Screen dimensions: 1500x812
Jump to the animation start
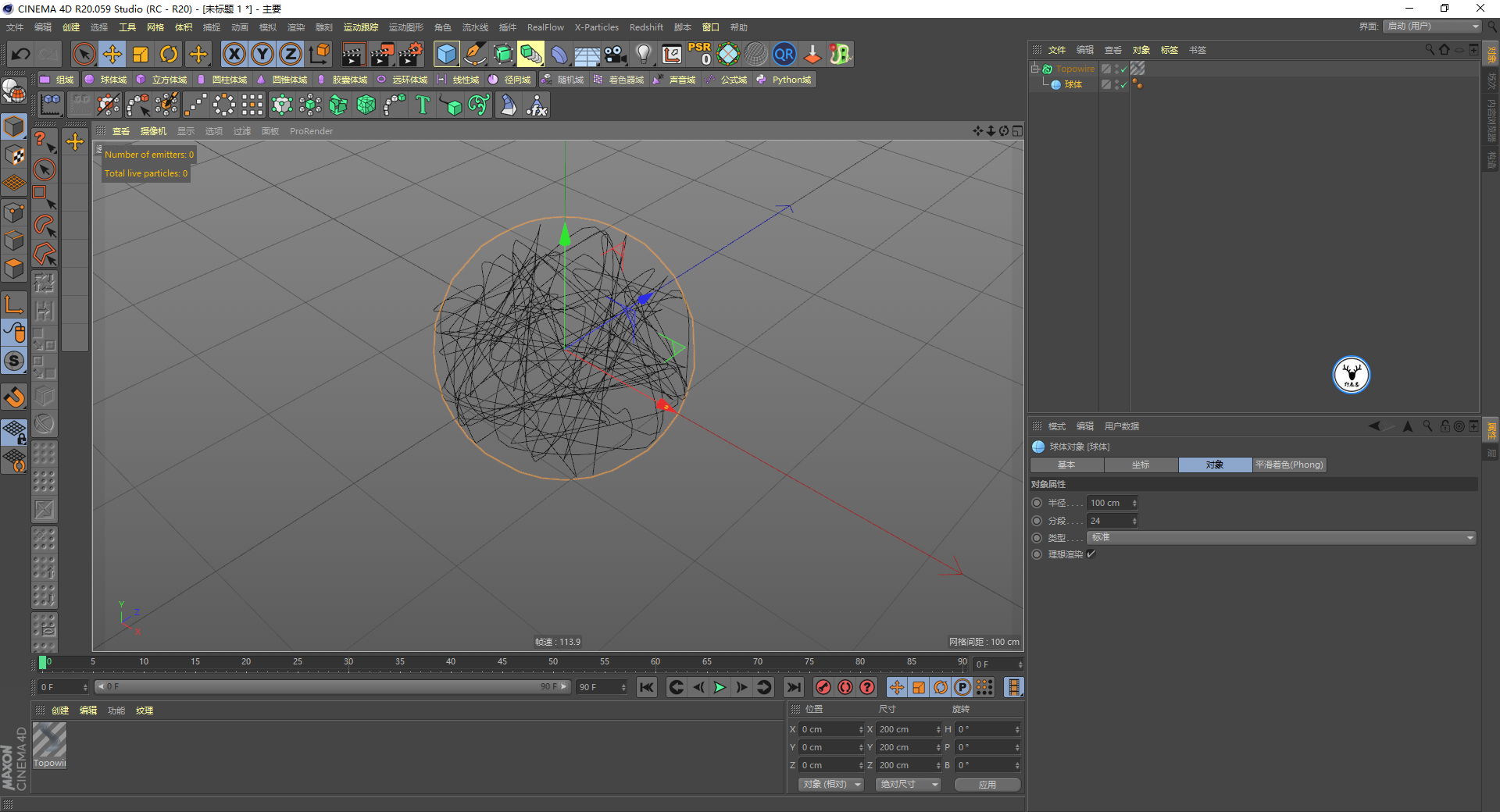pyautogui.click(x=646, y=687)
